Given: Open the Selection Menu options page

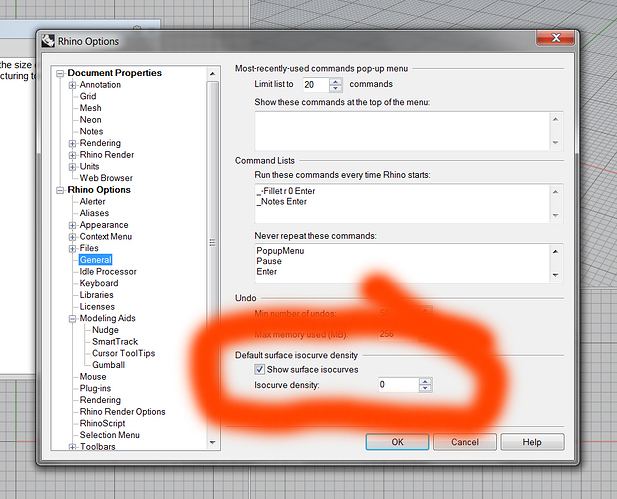Looking at the screenshot, I should [109, 435].
